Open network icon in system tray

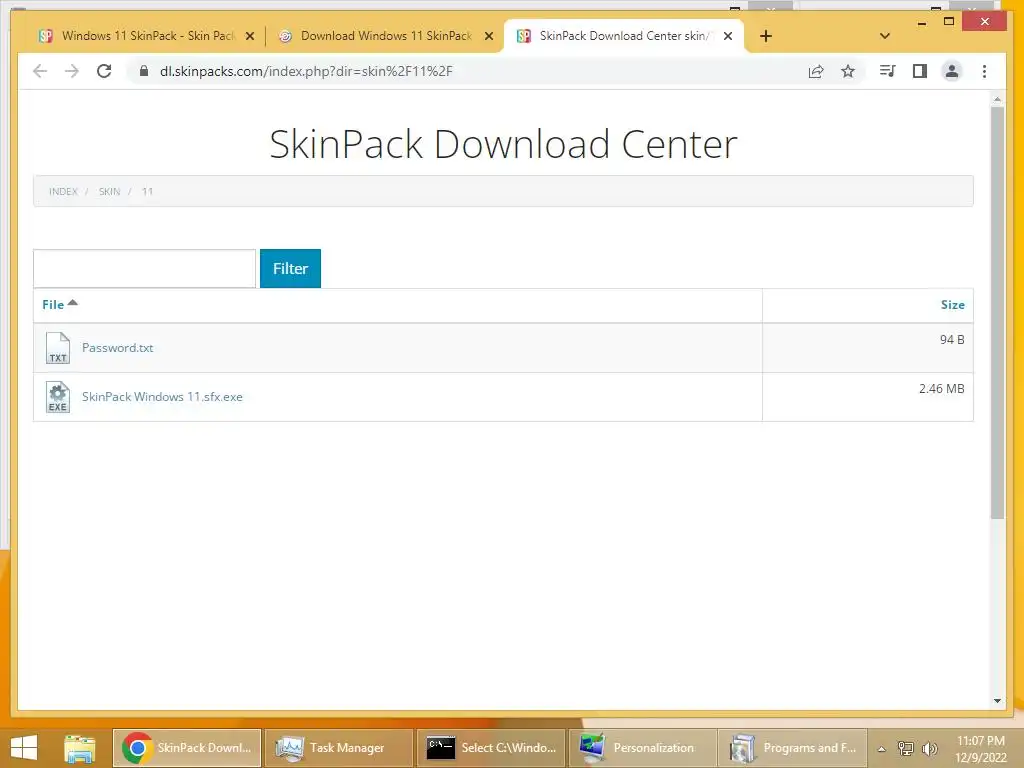click(x=906, y=748)
